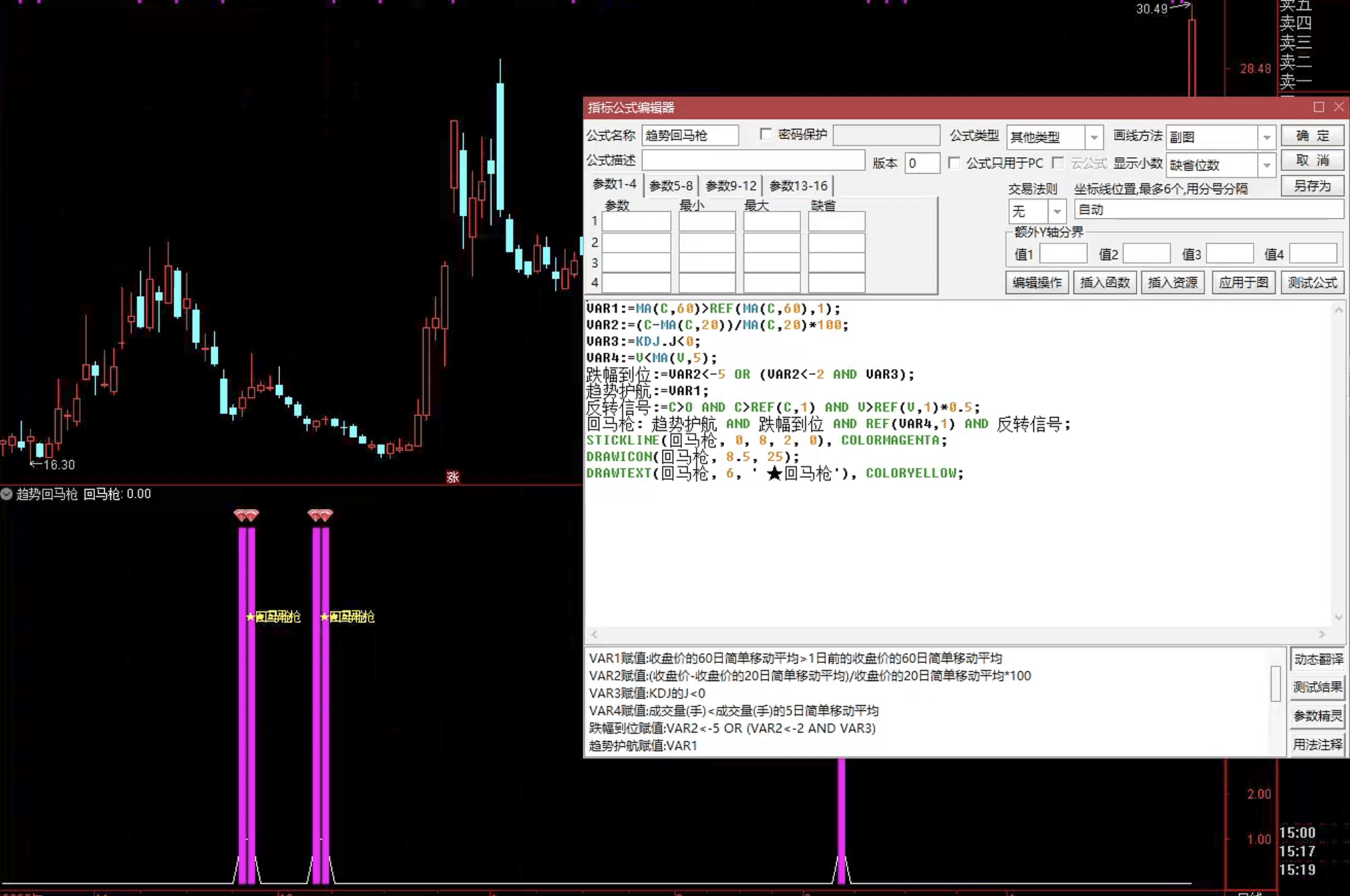Click the STICKLINE code line
1350x896 pixels.
[x=766, y=440]
